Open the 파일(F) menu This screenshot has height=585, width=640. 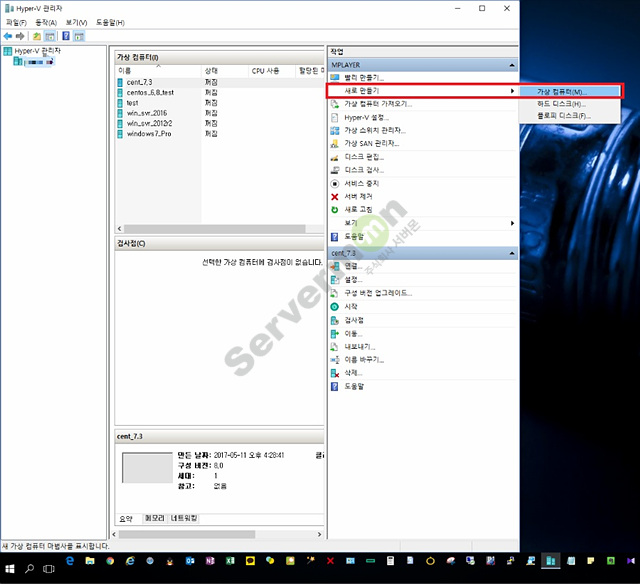point(16,22)
